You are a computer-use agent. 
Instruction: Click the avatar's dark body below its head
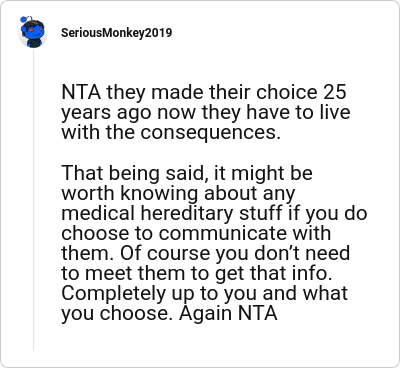(x=33, y=43)
